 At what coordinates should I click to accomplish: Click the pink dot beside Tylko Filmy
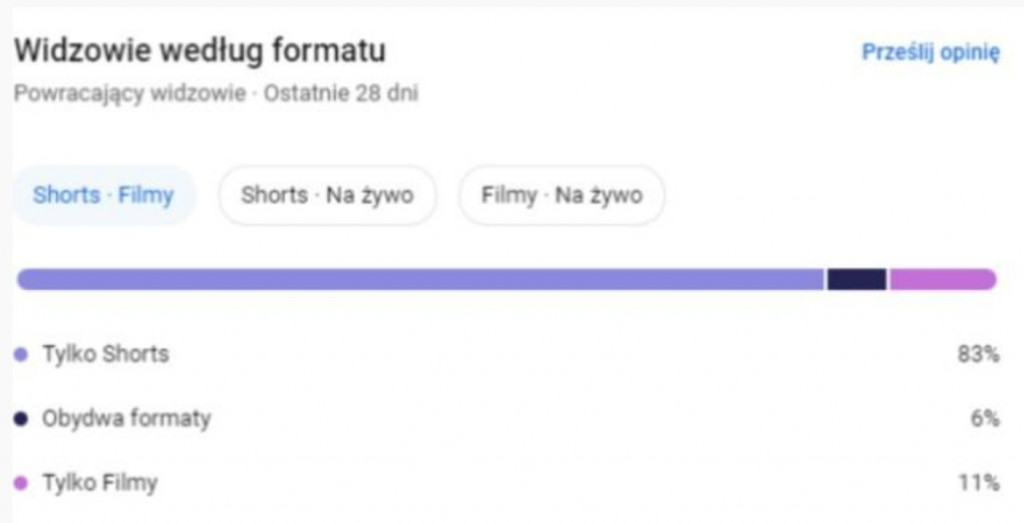coord(21,484)
